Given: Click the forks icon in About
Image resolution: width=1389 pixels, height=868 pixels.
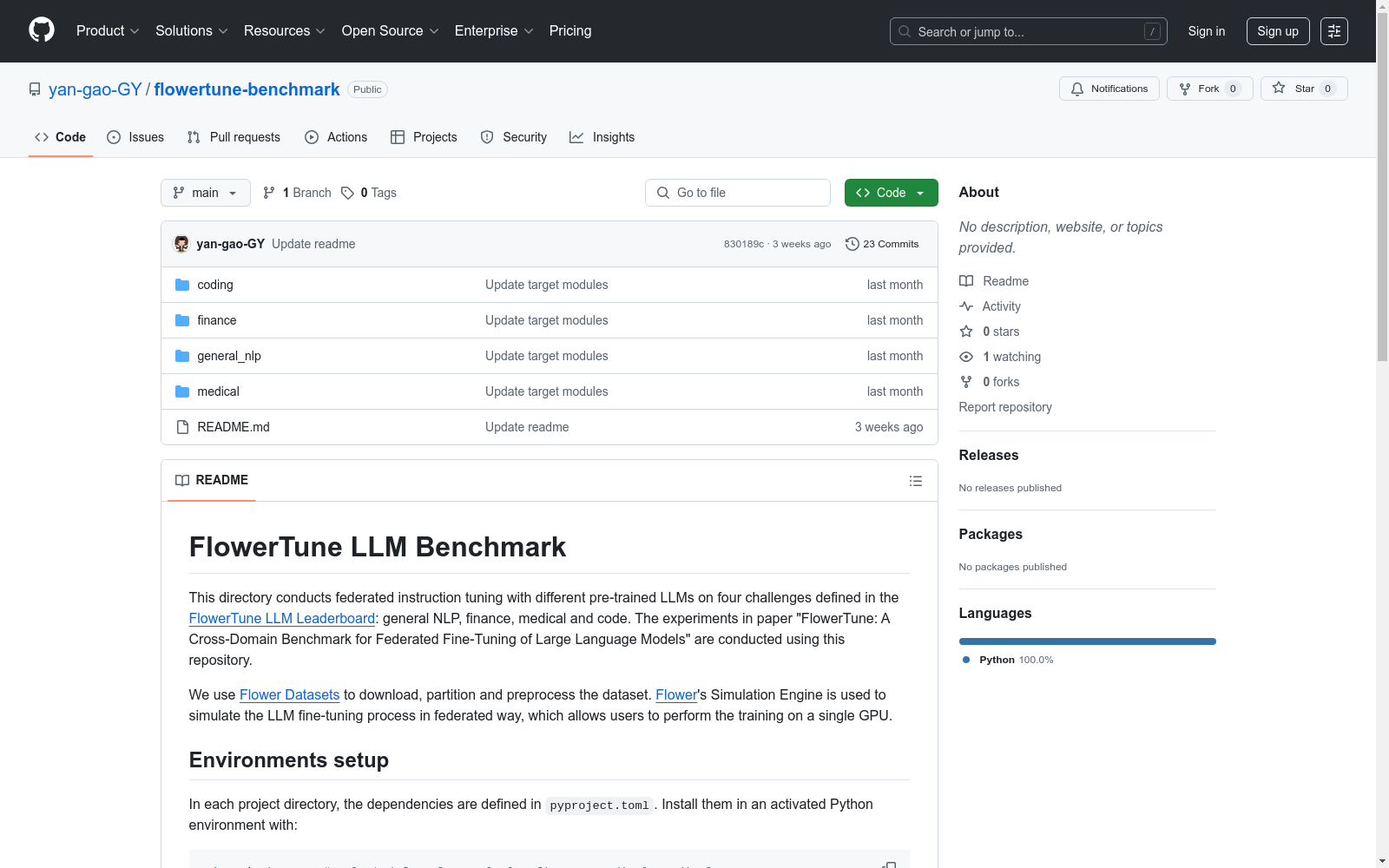Looking at the screenshot, I should pos(966,382).
